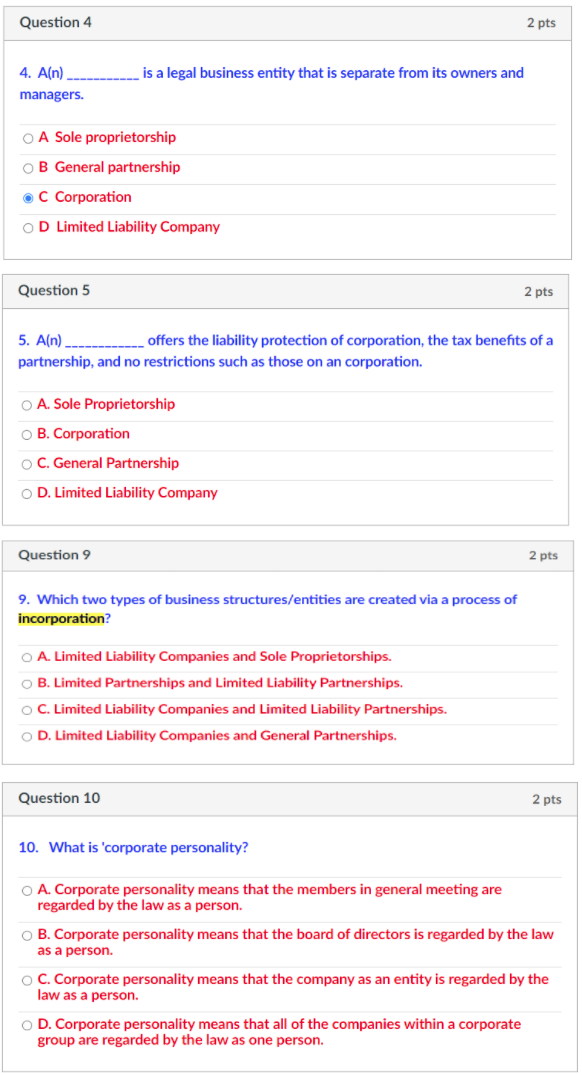Choose C. General Partnership for Question 5

26,463
